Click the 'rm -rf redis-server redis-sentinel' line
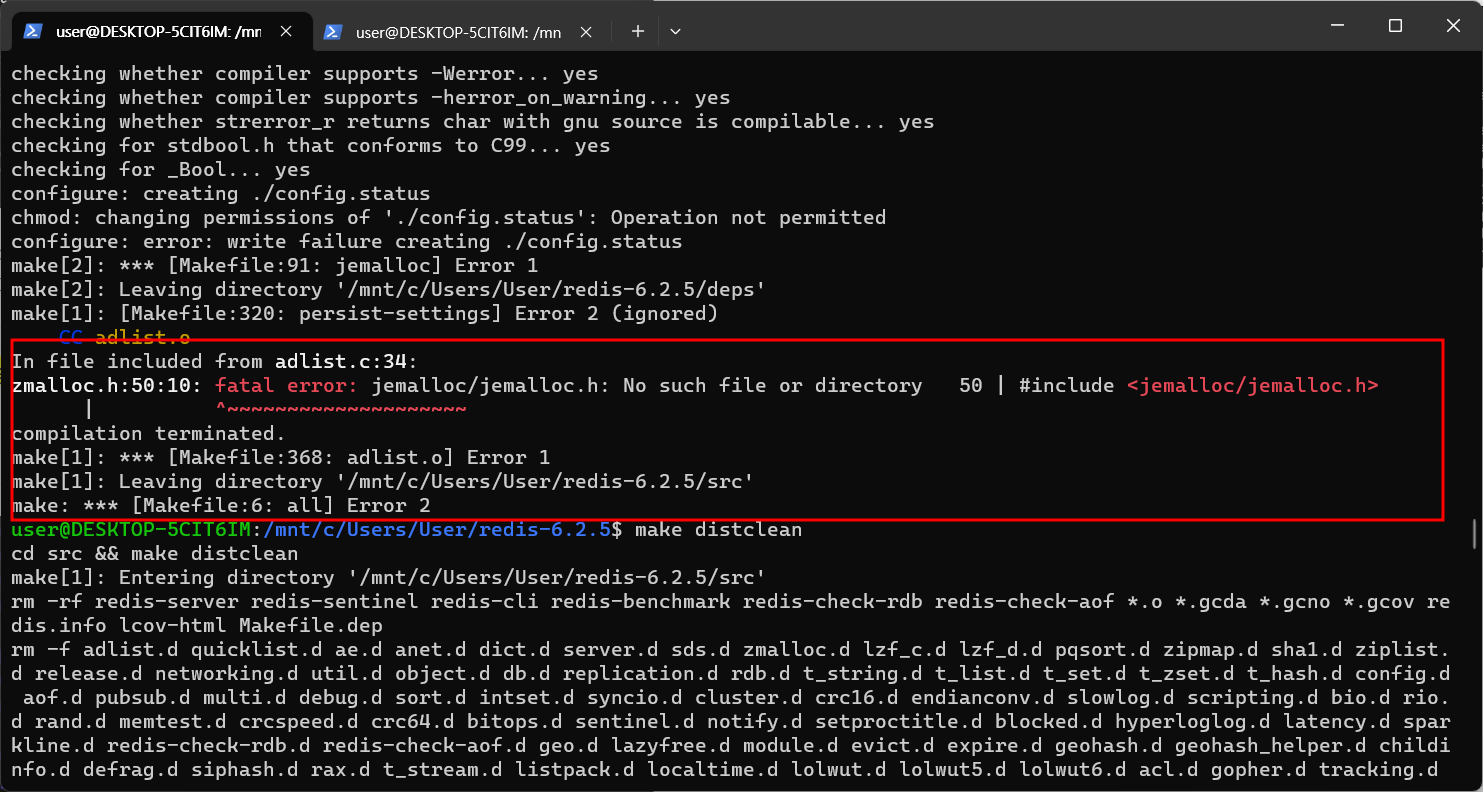Viewport: 1483px width, 792px height. pyautogui.click(x=730, y=613)
